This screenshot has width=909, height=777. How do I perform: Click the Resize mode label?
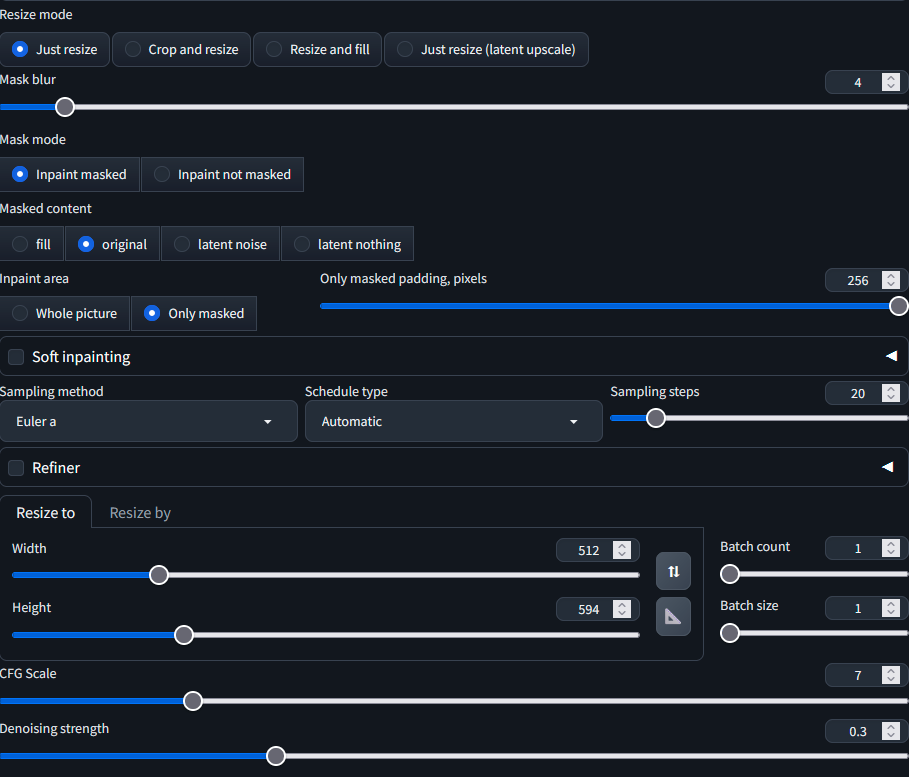point(36,14)
